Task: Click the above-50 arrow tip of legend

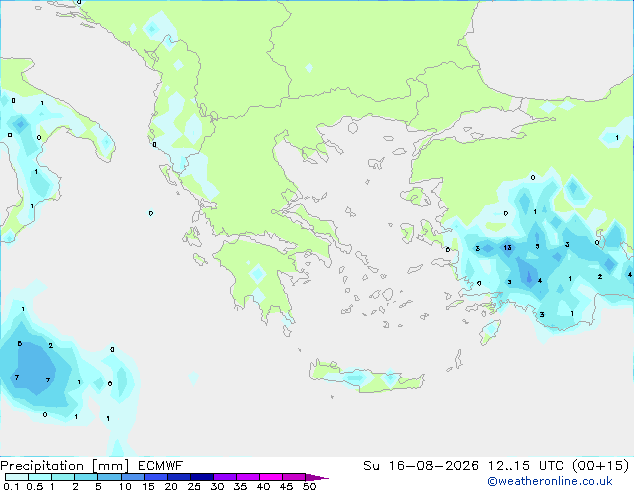Action: (x=317, y=477)
